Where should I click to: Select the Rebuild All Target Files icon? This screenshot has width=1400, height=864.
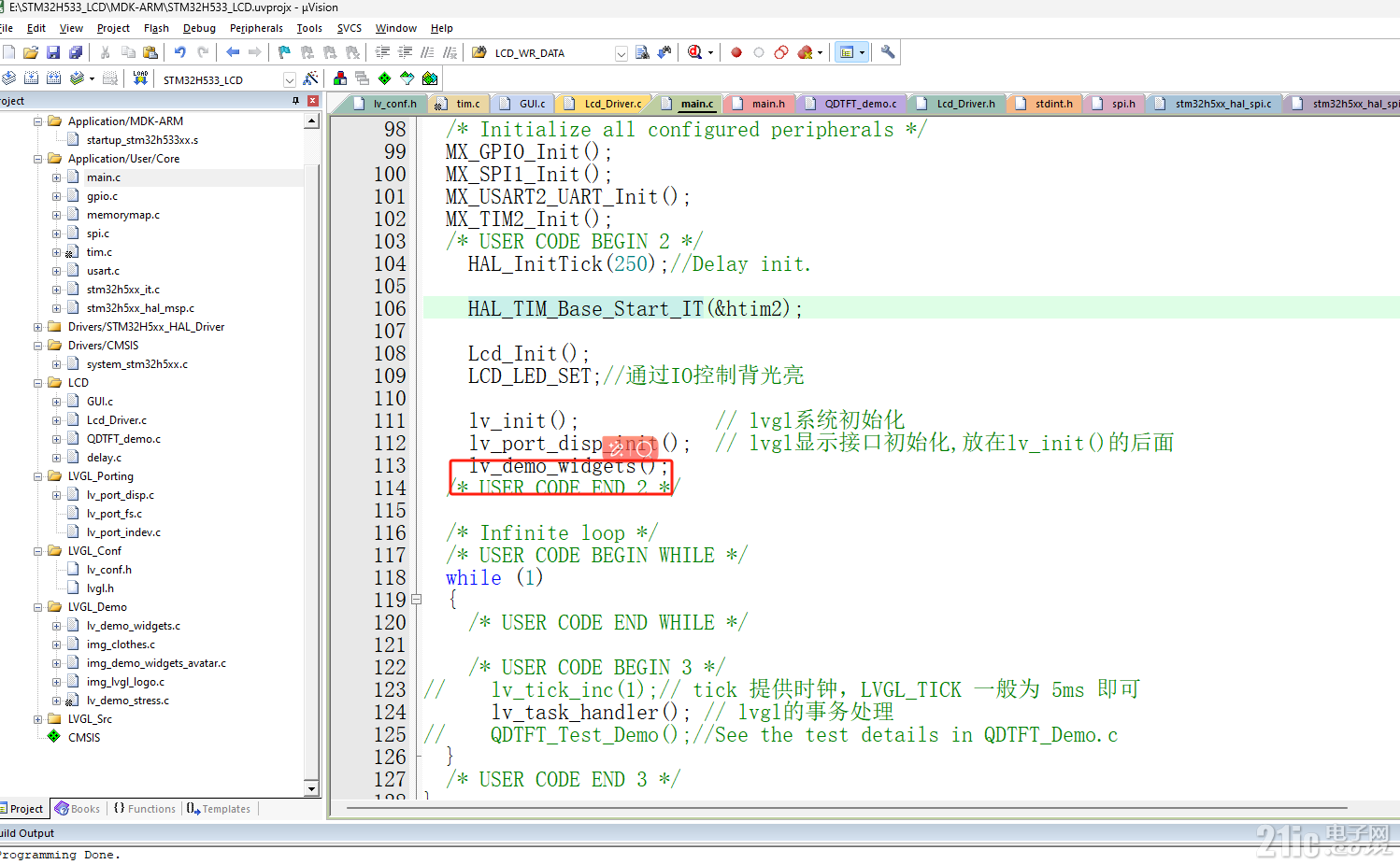[x=53, y=78]
